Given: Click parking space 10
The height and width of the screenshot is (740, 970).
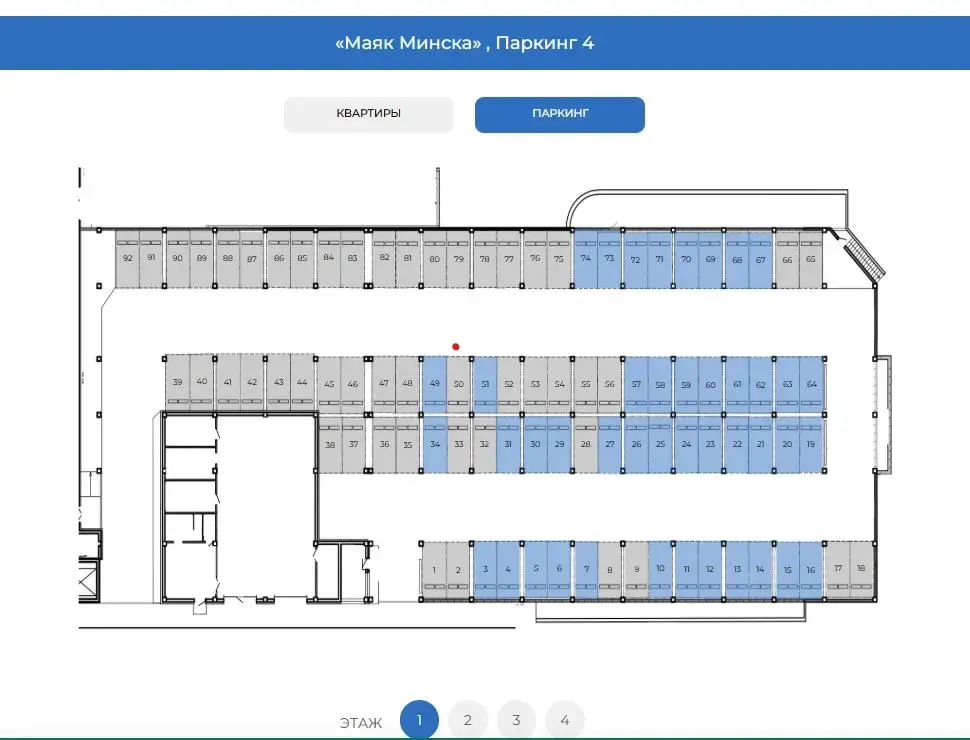Looking at the screenshot, I should (x=660, y=570).
